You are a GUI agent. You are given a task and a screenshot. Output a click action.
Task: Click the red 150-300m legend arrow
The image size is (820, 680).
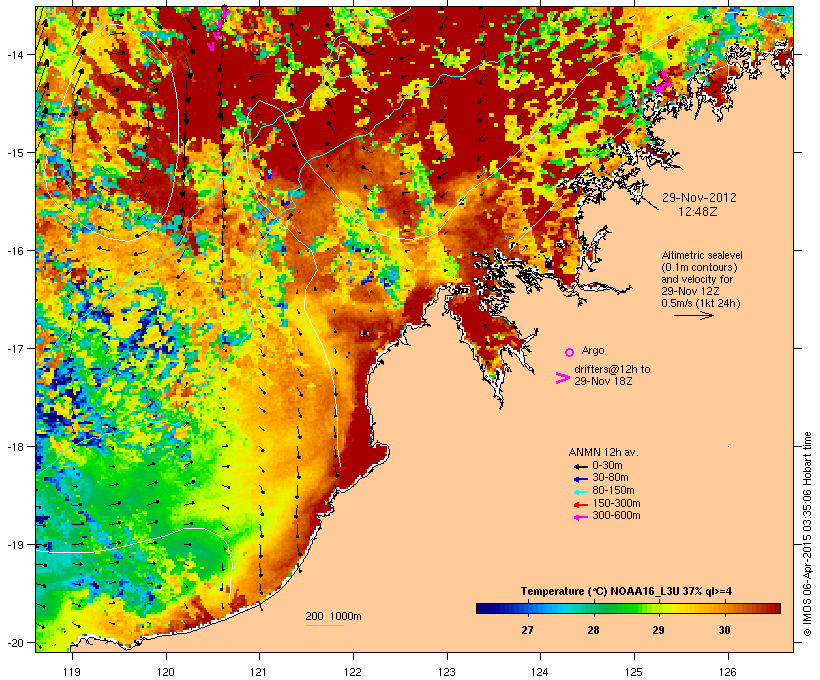(580, 505)
